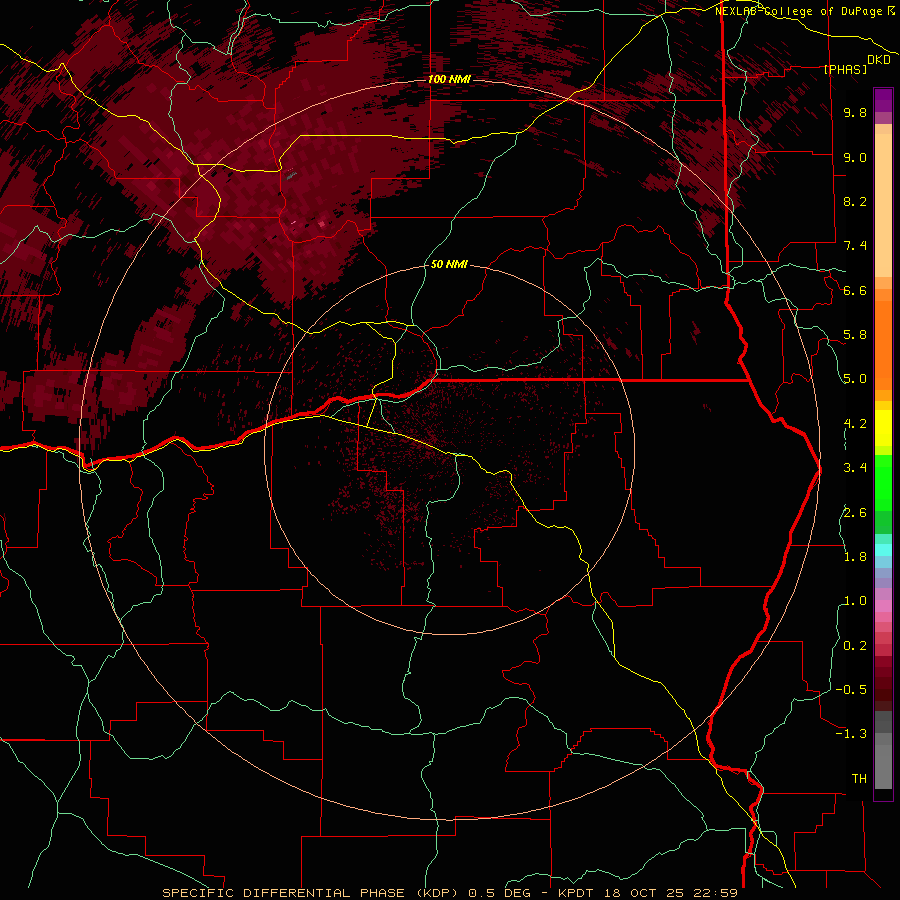Click the 4.2 value on the color scale
This screenshot has height=900, width=900.
tap(855, 424)
